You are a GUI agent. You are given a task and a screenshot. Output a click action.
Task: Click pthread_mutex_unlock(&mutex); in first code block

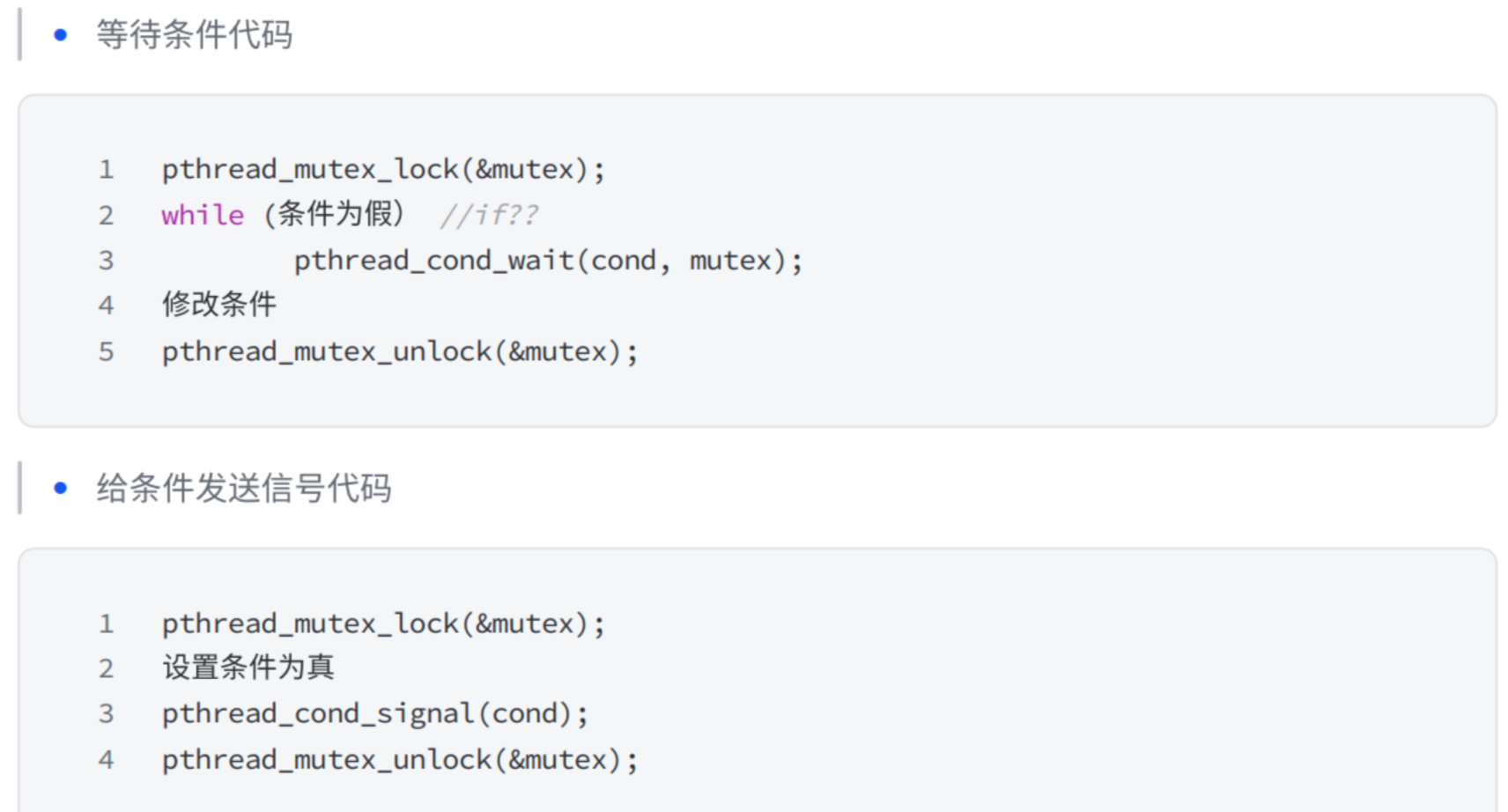point(400,351)
